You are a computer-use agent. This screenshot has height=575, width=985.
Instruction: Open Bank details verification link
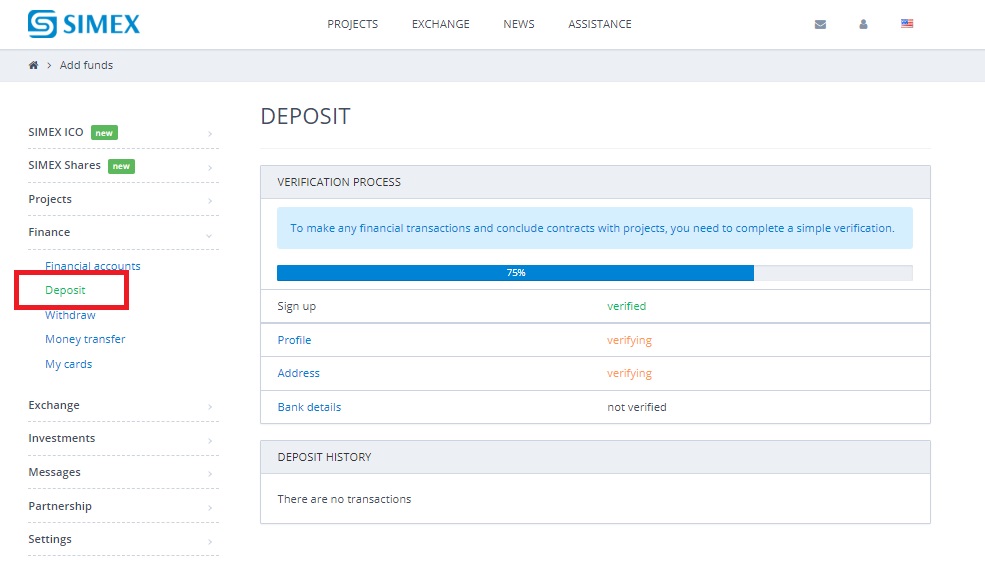(x=309, y=407)
